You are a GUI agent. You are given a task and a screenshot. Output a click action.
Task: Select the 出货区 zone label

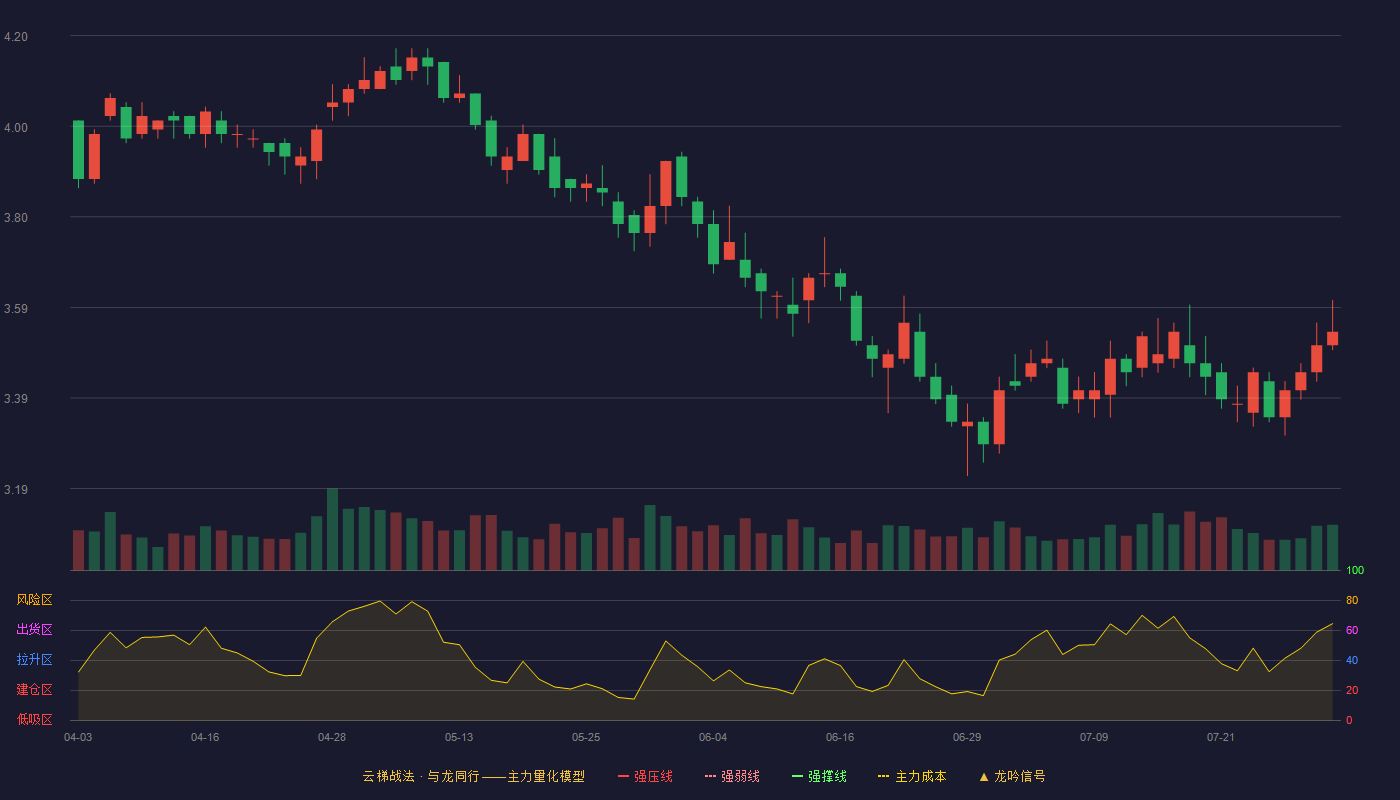click(x=34, y=630)
